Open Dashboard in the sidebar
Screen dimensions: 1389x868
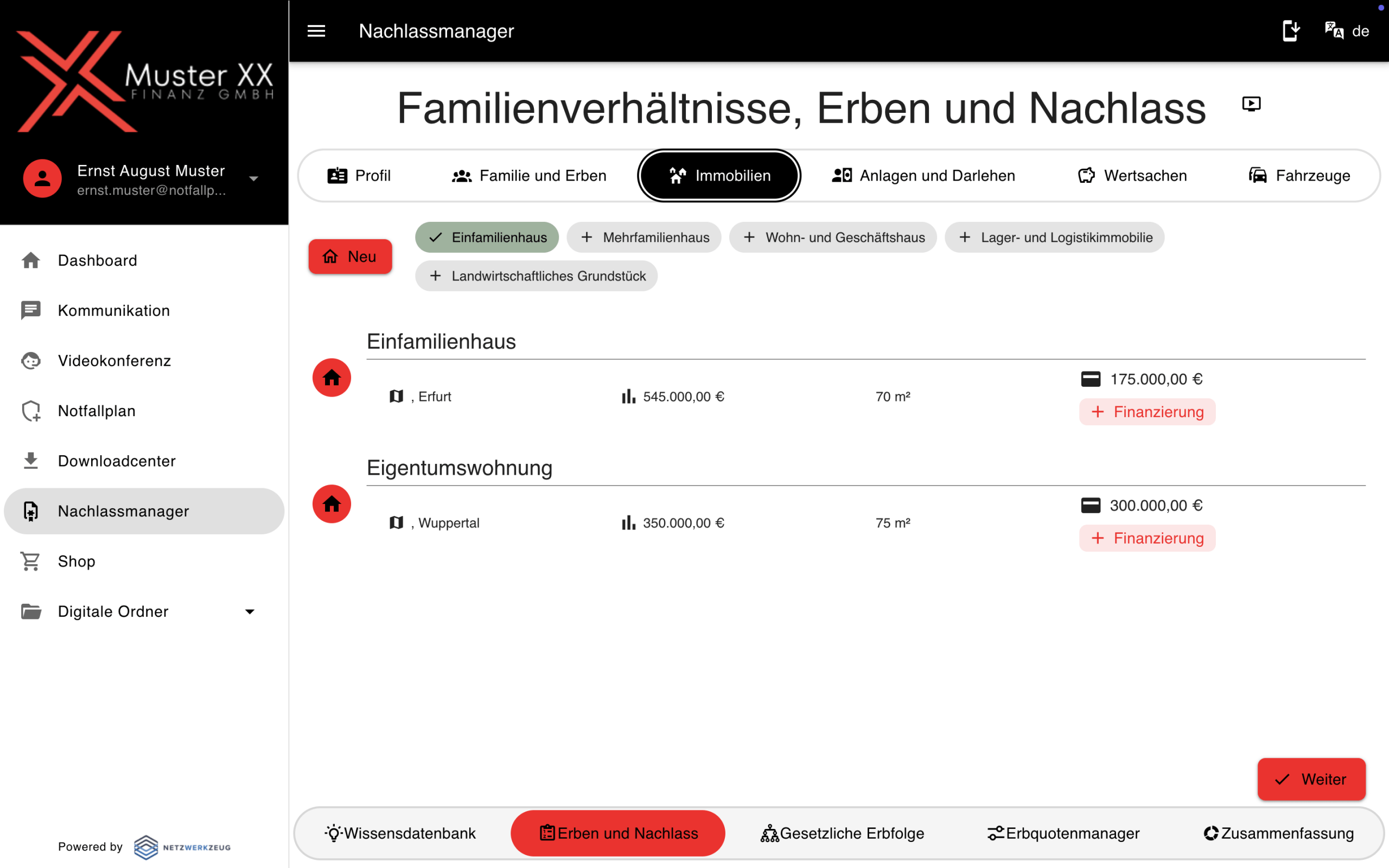point(143,260)
